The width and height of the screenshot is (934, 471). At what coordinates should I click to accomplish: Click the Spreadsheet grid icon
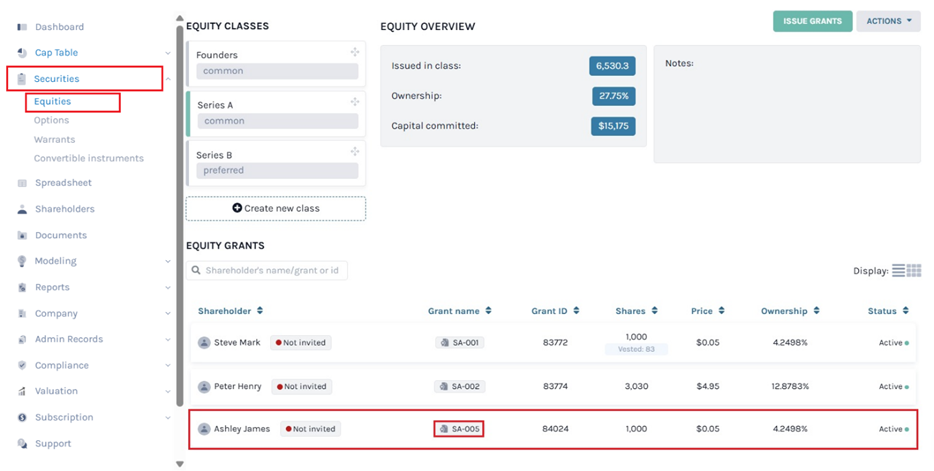point(22,183)
